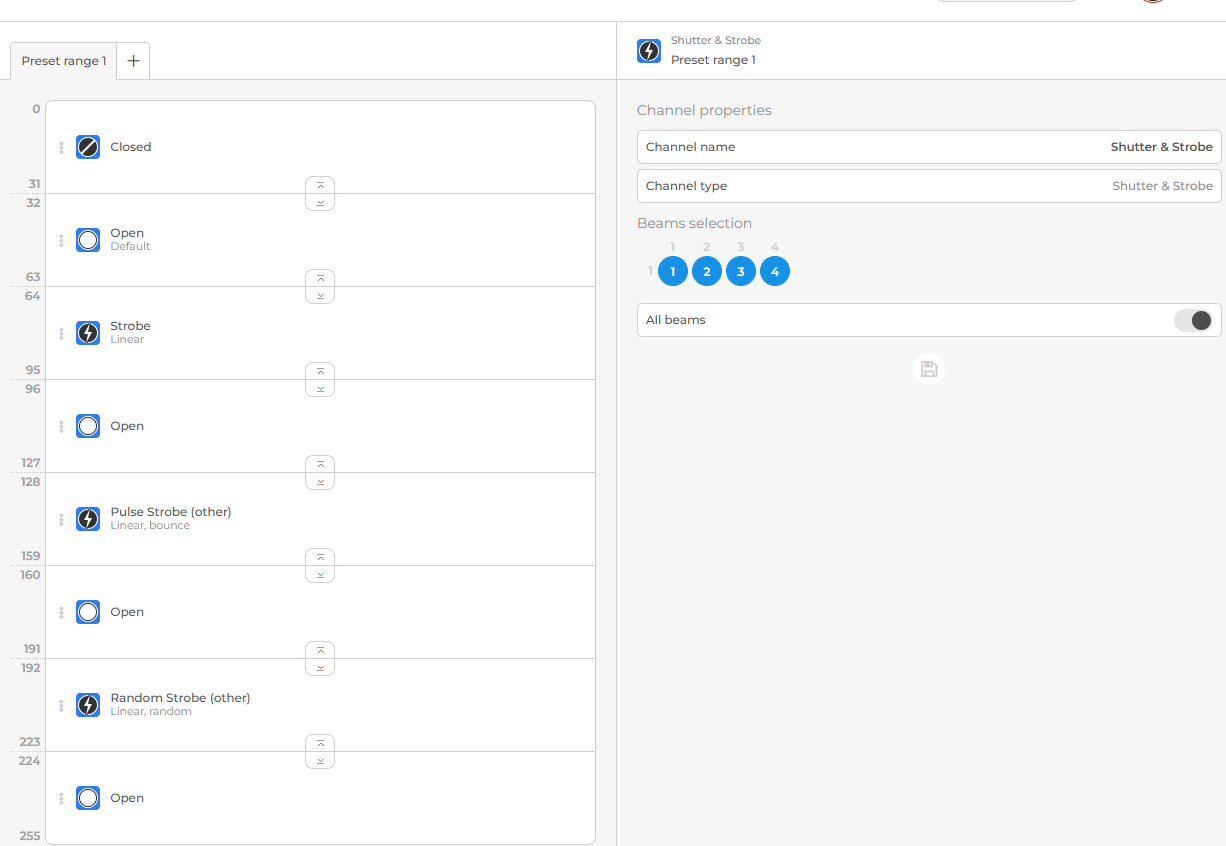Image resolution: width=1226 pixels, height=846 pixels.
Task: Click the down chevron at value 32
Action: coord(320,202)
